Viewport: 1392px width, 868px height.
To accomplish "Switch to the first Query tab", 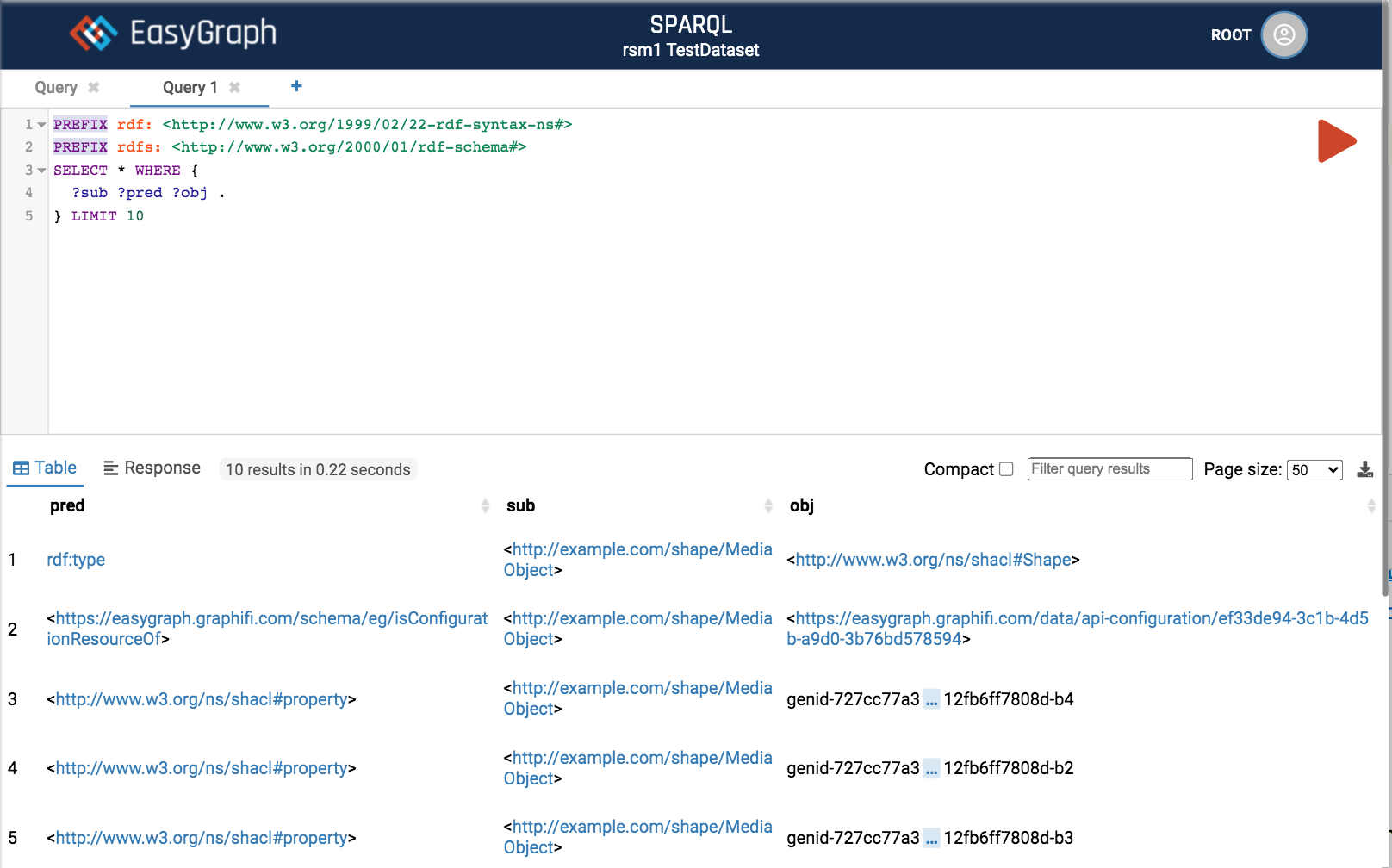I will (x=56, y=87).
